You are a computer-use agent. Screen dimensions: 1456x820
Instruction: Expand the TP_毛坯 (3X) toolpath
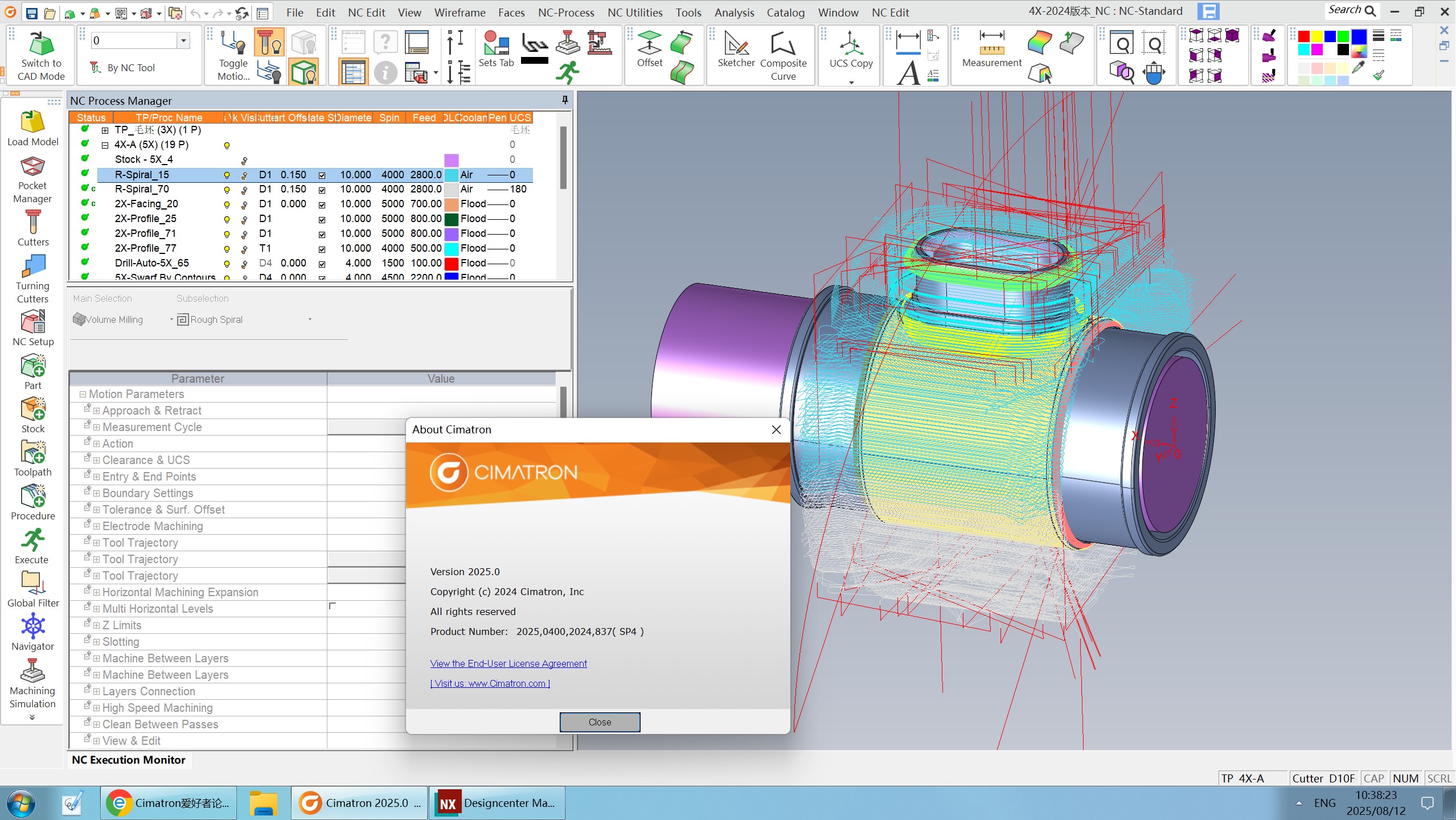105,130
